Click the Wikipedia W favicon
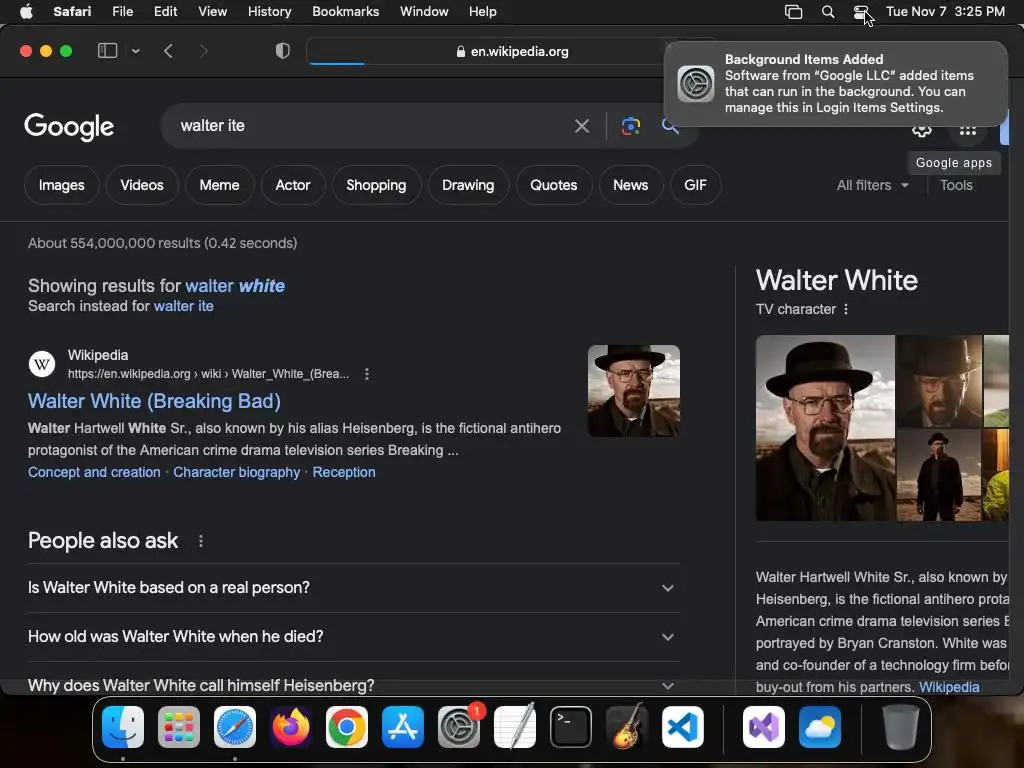Viewport: 1024px width, 768px height. (42, 364)
